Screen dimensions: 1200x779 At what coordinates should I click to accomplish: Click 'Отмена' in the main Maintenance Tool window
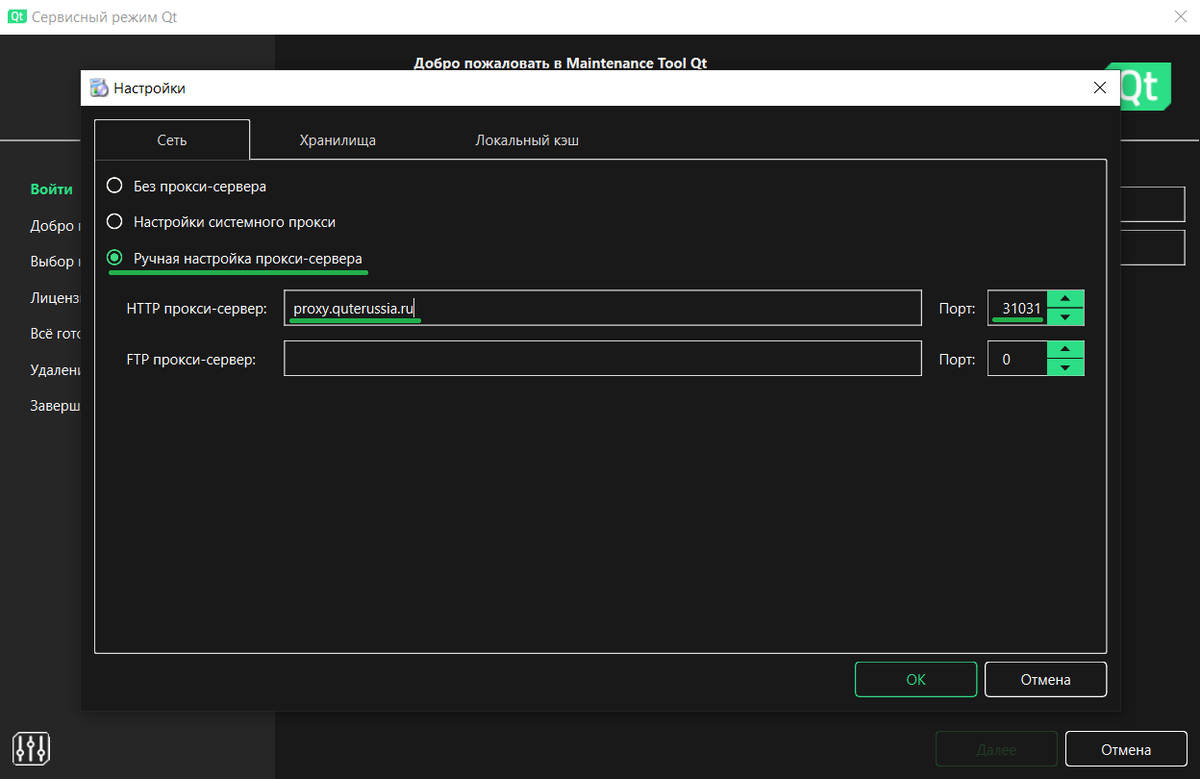(1126, 749)
